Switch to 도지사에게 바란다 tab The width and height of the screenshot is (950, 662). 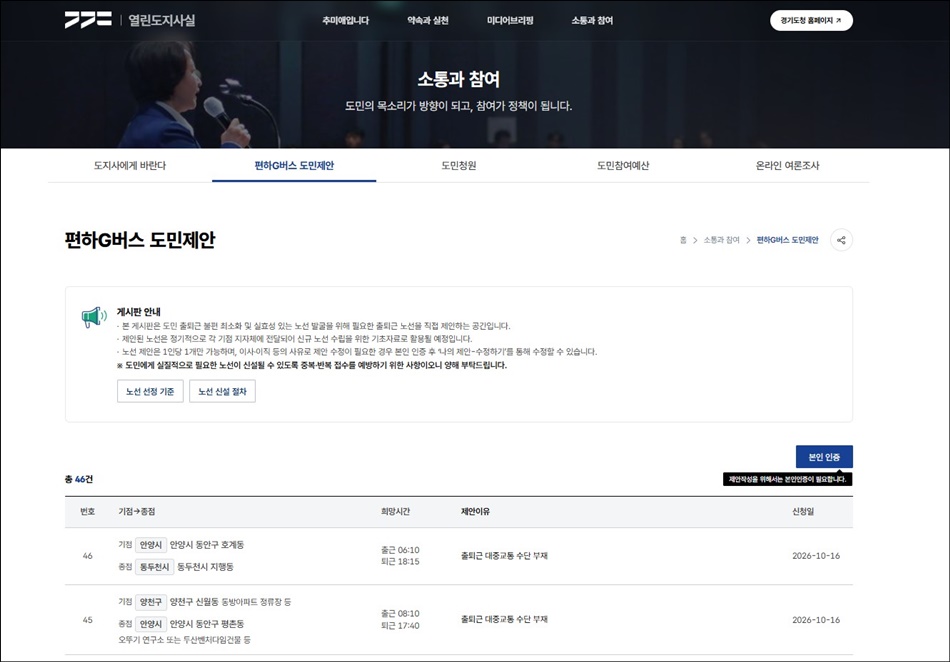click(130, 165)
